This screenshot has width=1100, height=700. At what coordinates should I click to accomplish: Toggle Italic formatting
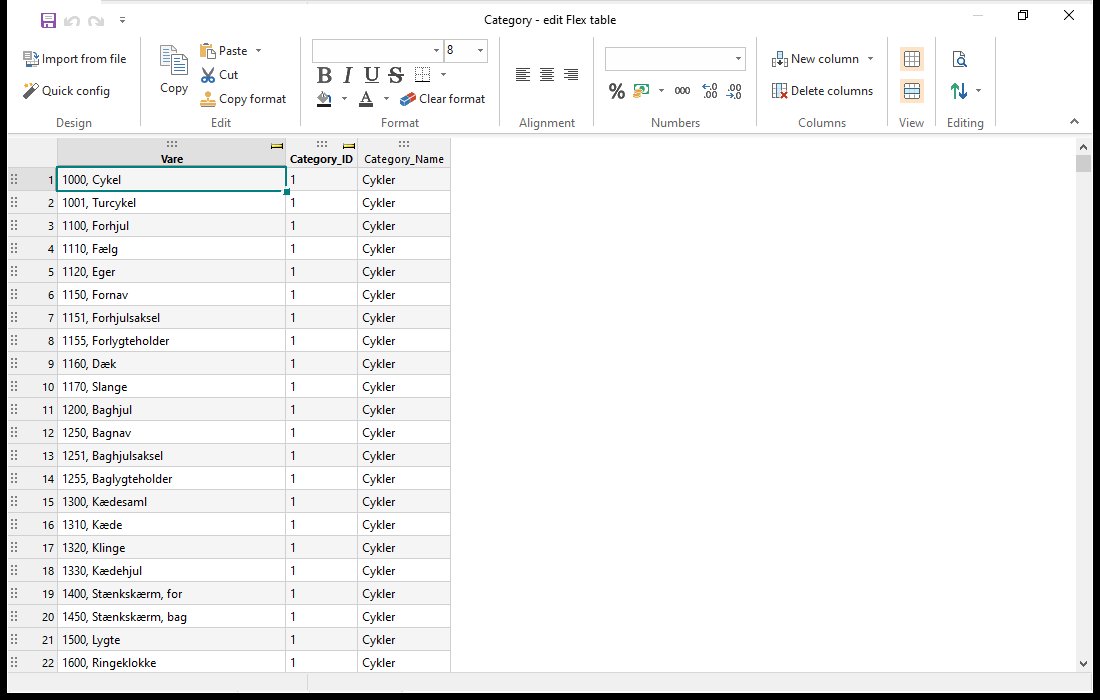[x=348, y=74]
